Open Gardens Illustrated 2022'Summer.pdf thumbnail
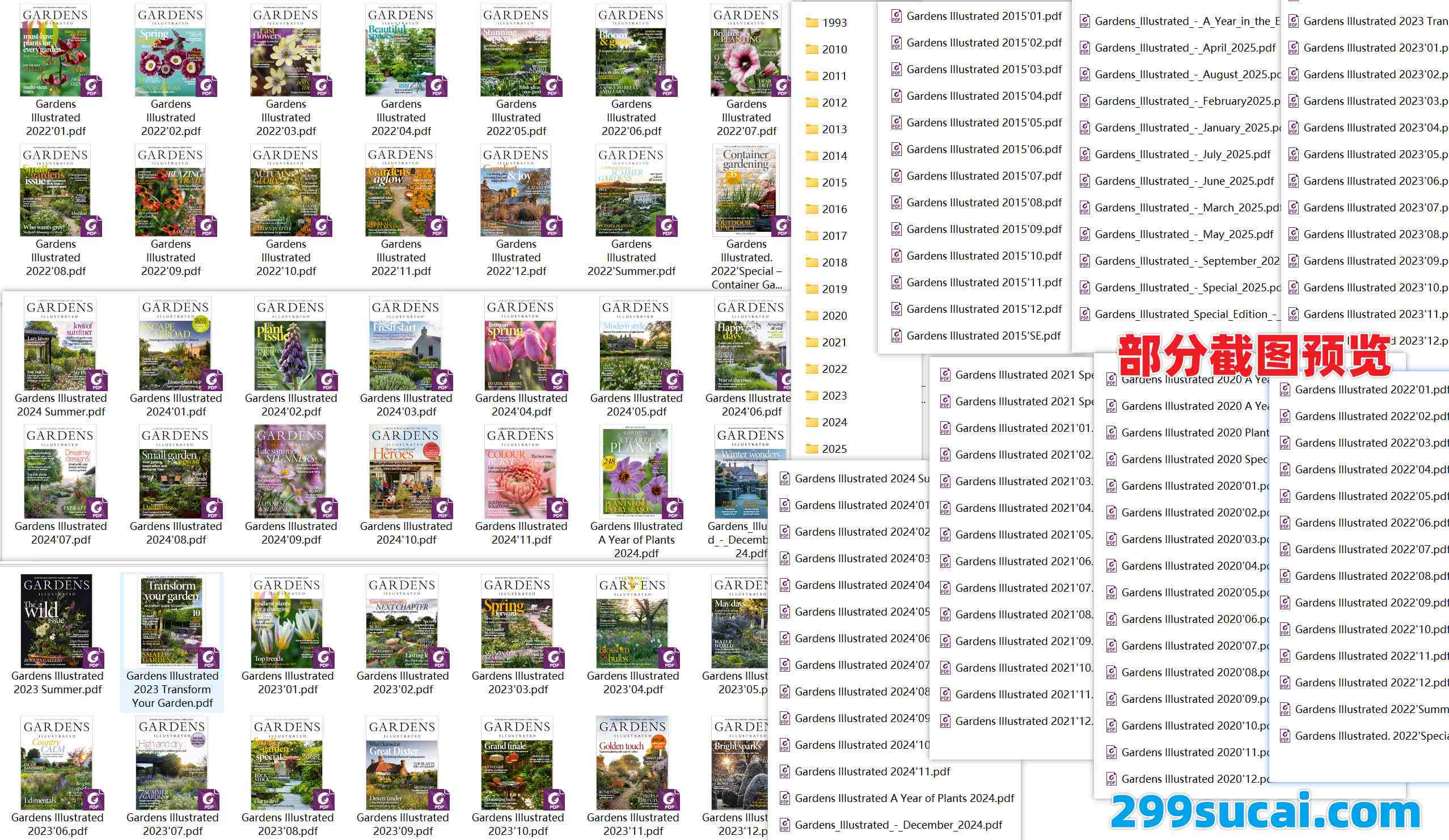Image resolution: width=1449 pixels, height=840 pixels. click(631, 191)
